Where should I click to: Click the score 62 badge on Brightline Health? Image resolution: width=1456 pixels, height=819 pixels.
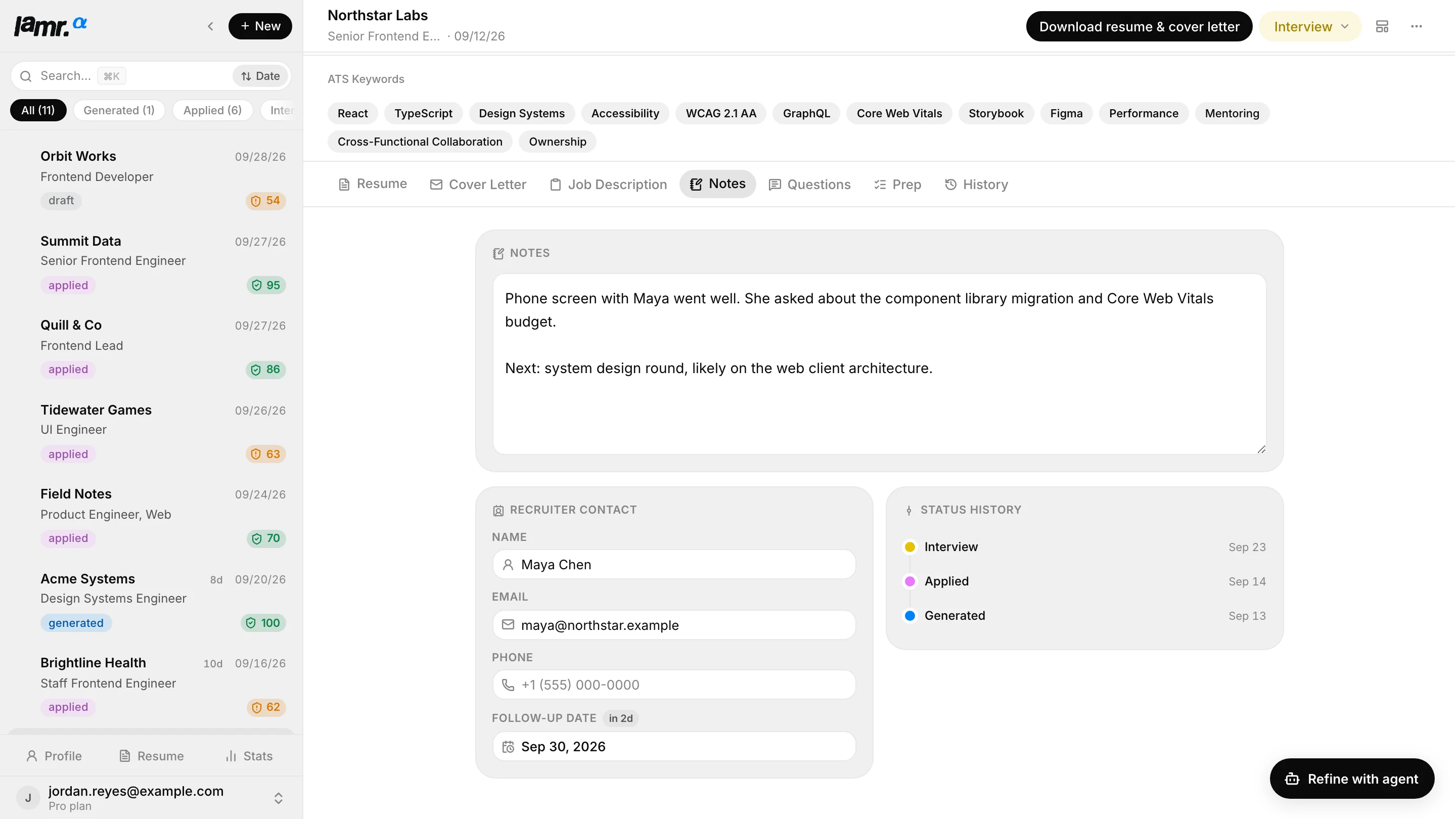tap(266, 707)
